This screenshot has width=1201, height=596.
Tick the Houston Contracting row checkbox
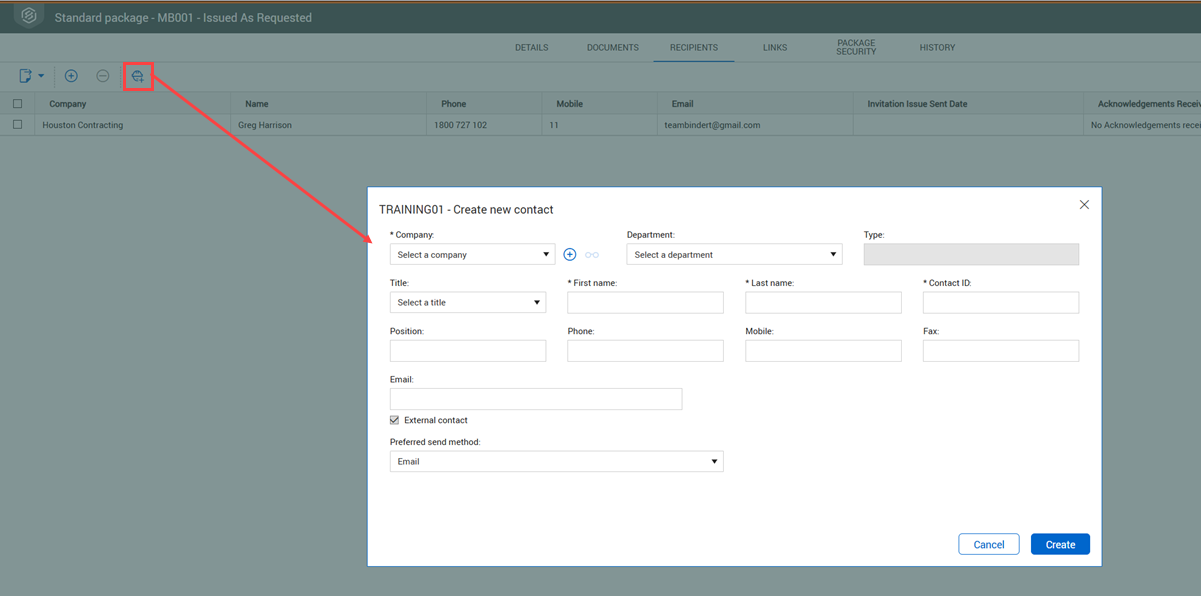[x=17, y=125]
